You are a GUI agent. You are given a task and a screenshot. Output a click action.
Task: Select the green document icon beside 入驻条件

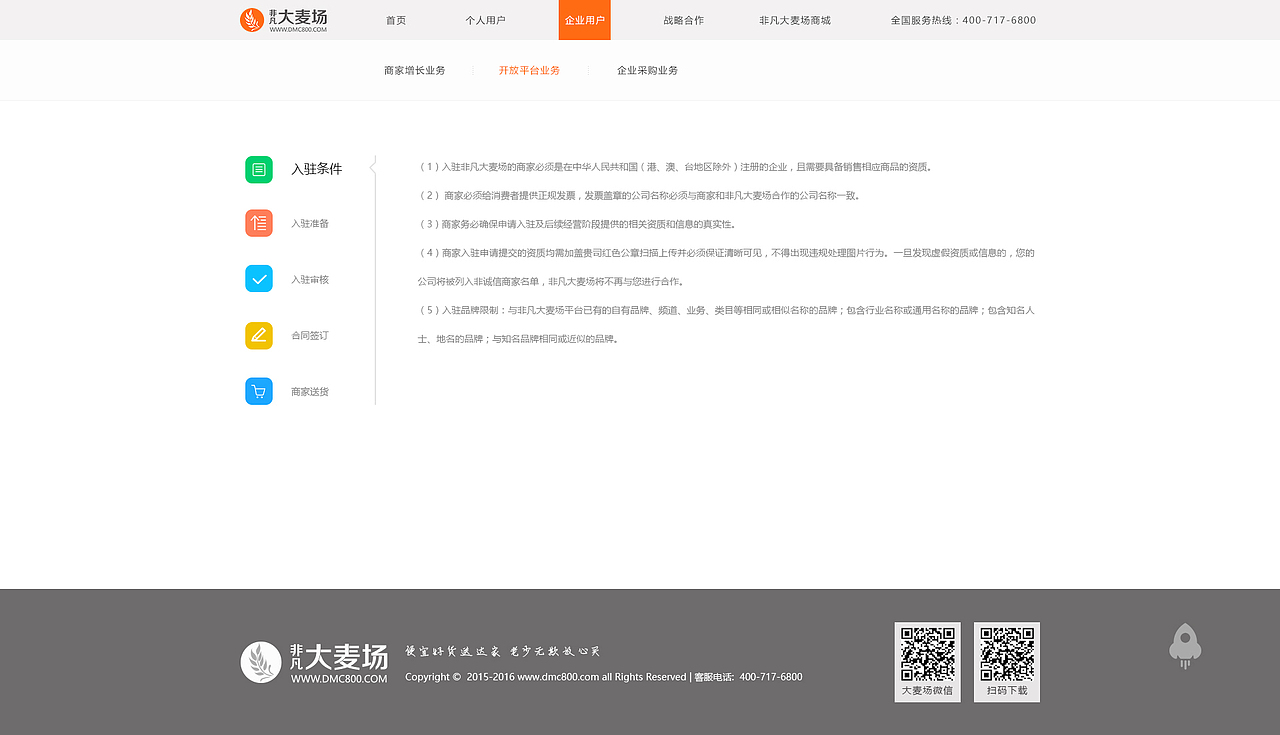[258, 169]
